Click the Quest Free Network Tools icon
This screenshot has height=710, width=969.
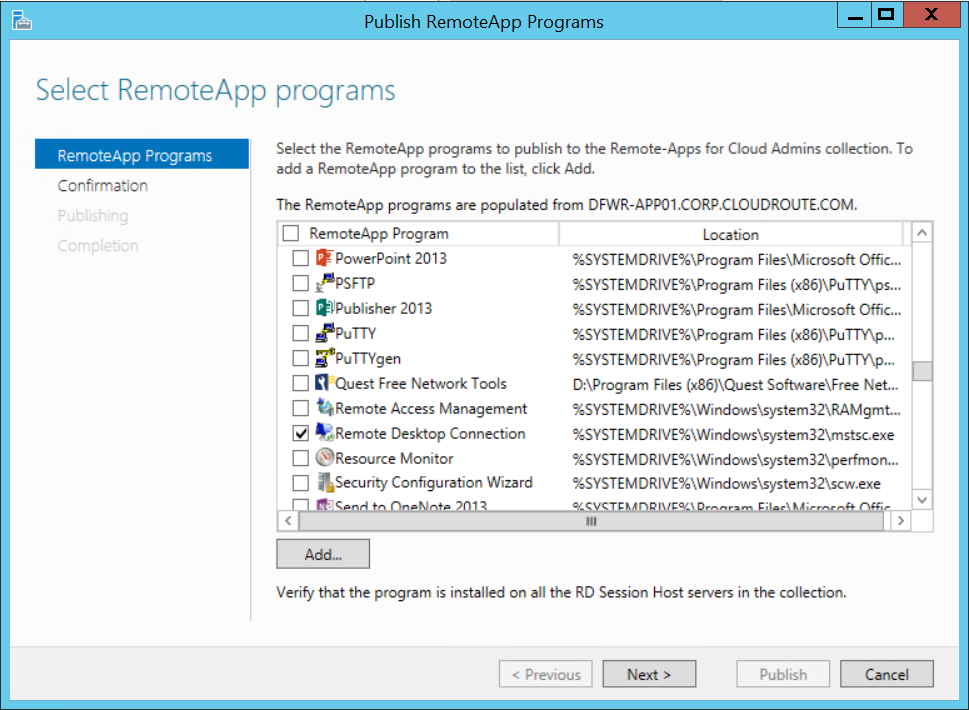coord(324,383)
